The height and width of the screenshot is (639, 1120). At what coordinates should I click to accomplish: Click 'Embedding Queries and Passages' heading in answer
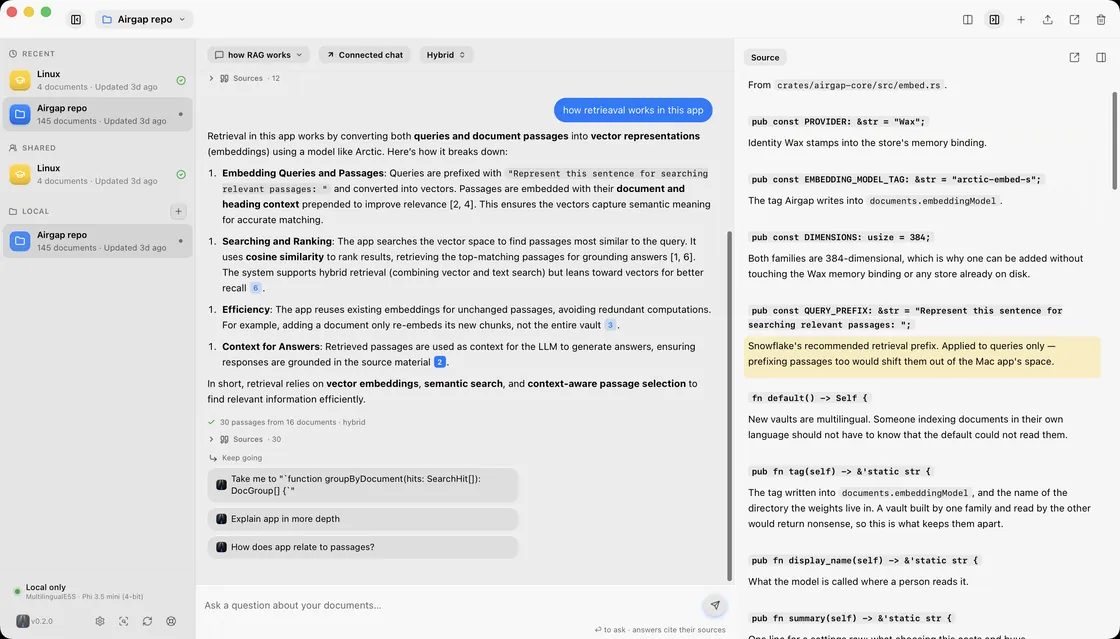(303, 173)
